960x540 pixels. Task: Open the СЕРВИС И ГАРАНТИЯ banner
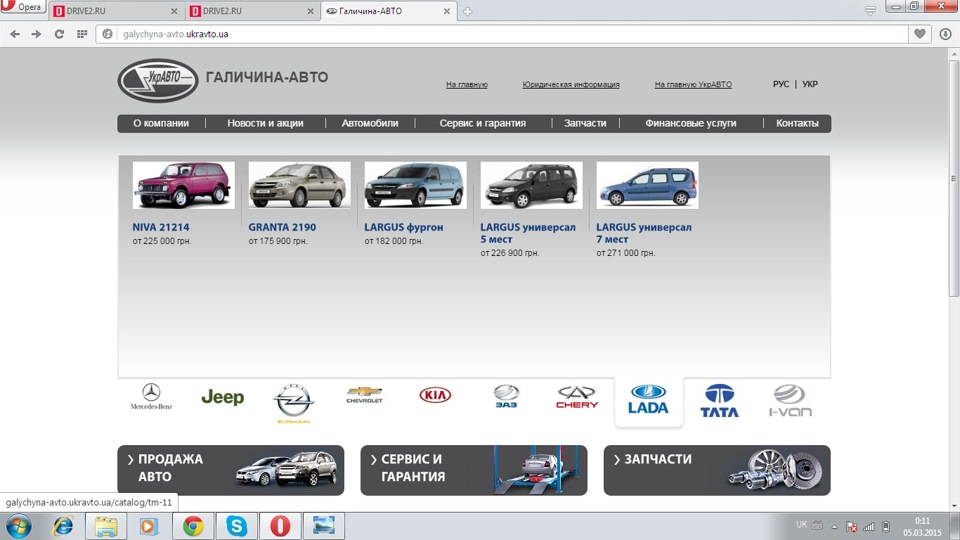[474, 470]
